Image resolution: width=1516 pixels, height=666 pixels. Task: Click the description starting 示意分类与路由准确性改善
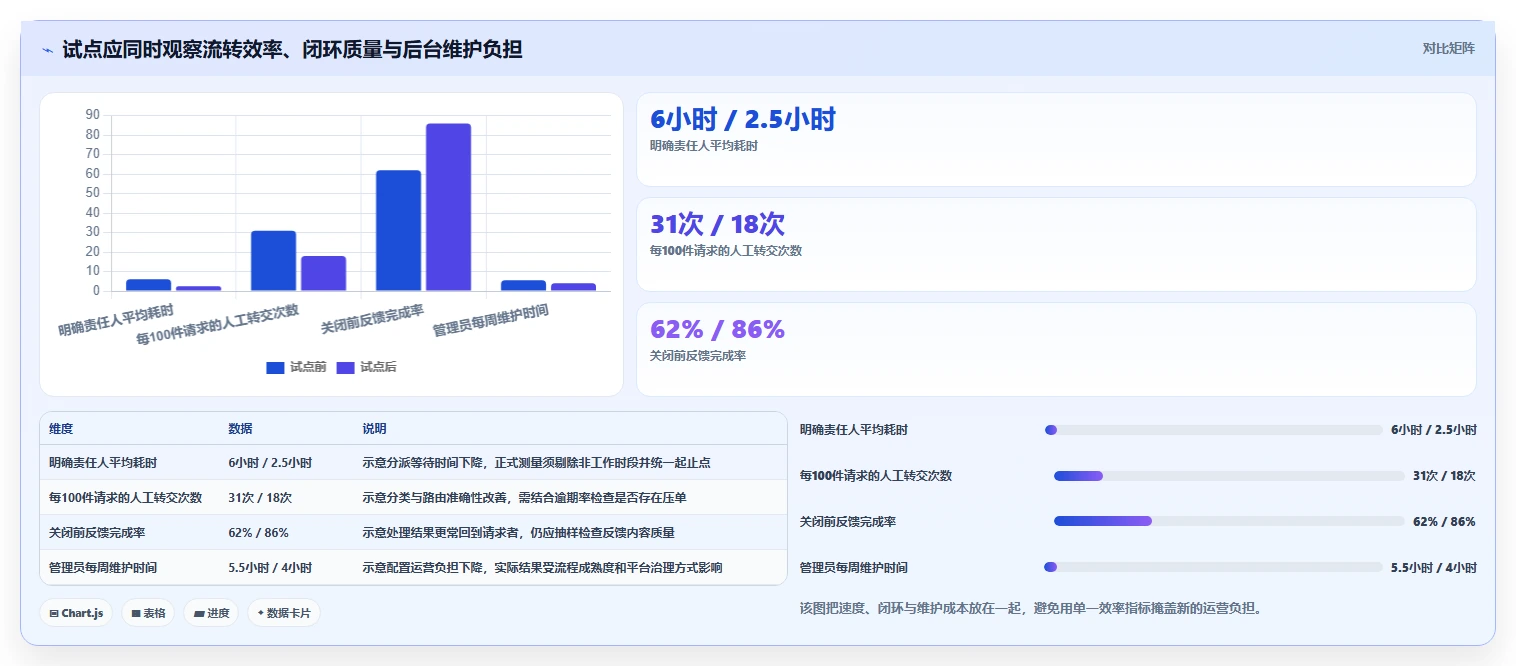coord(524,497)
